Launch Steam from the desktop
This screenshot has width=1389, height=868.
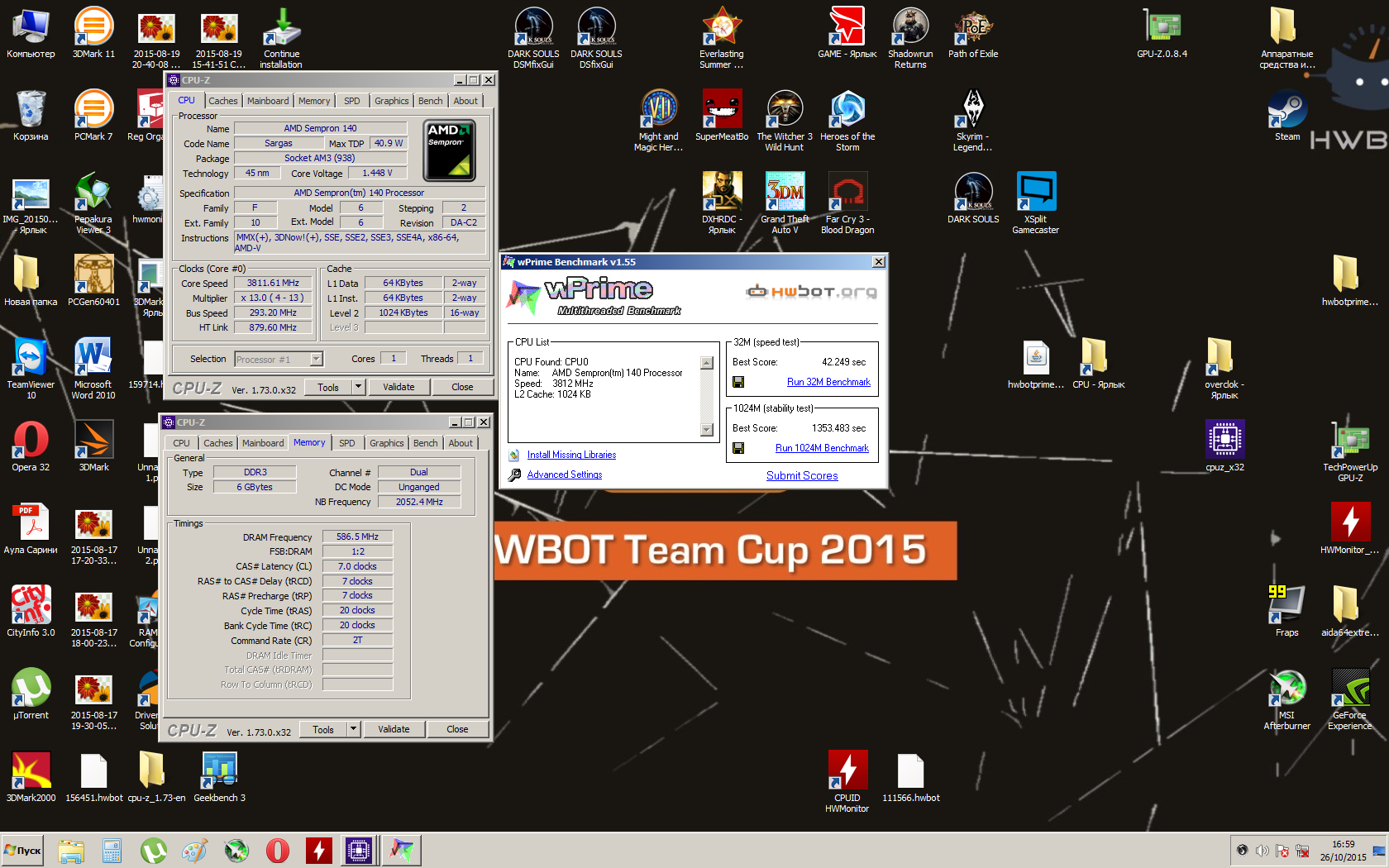[1287, 116]
